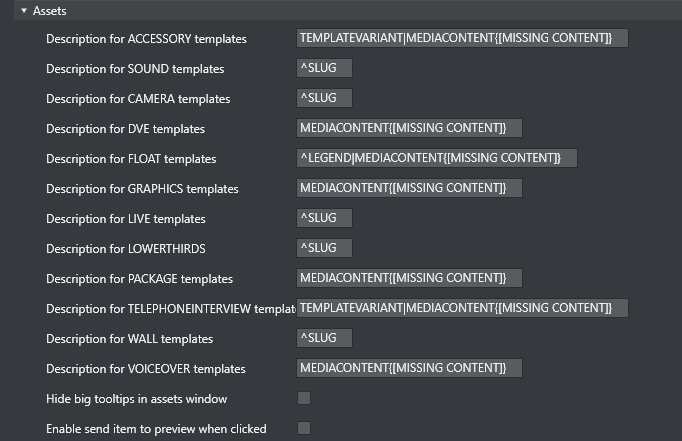The height and width of the screenshot is (441, 682).
Task: Select the DVE templates description field
Action: coord(409,128)
